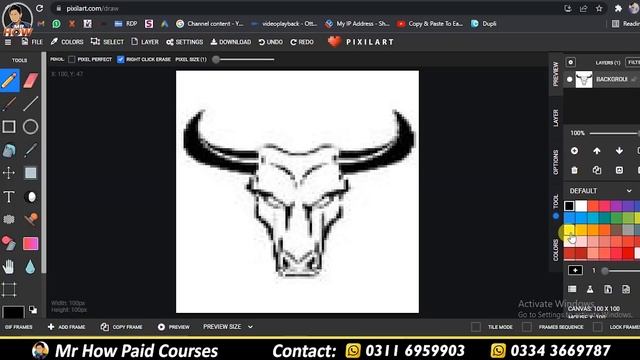
Task: Pick the black palette swatch
Action: click(x=569, y=206)
